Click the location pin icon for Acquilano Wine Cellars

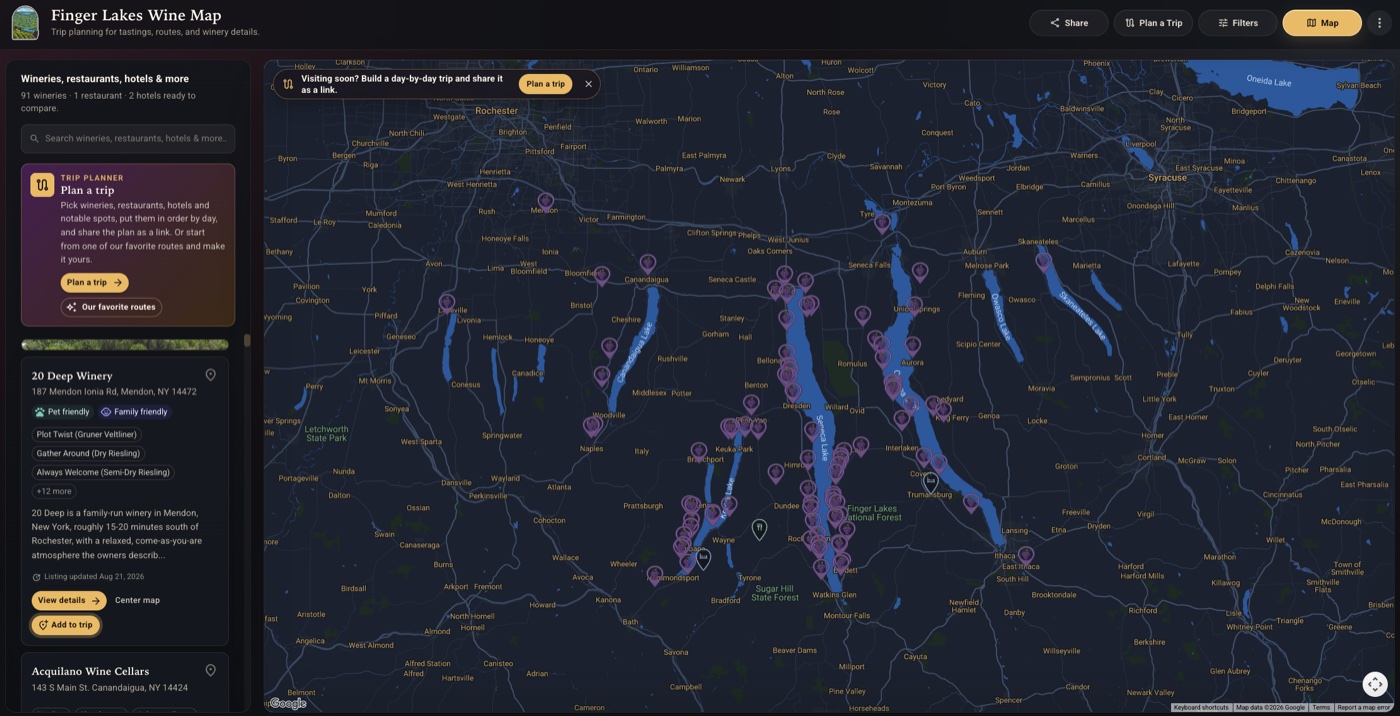coord(210,671)
